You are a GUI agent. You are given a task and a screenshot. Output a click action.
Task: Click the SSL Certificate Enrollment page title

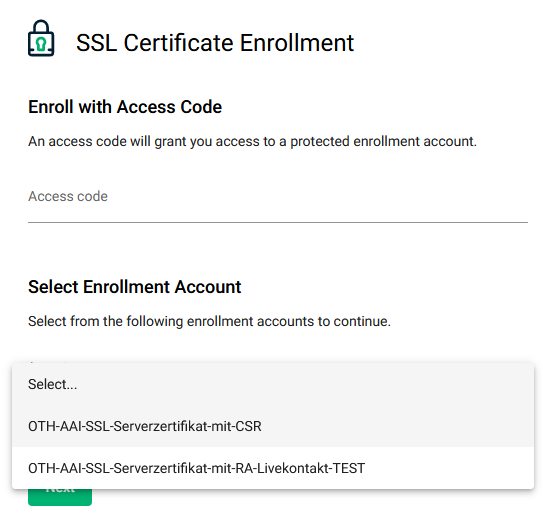(x=215, y=43)
